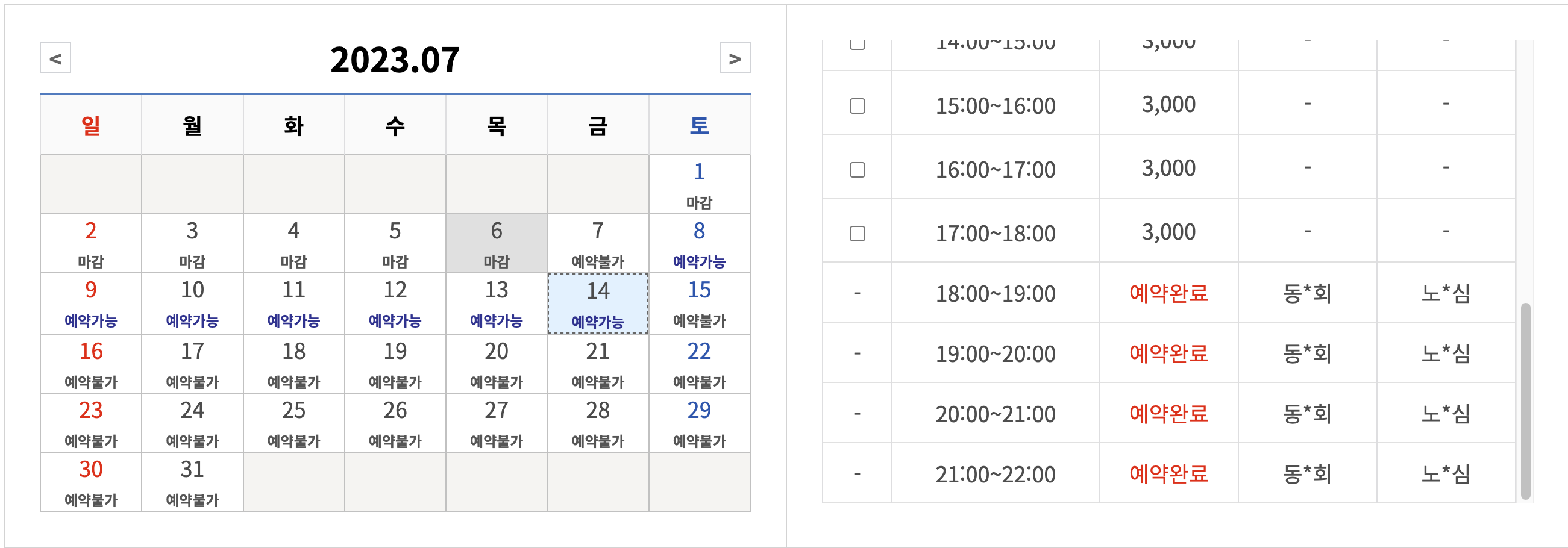
Task: Select July 9 on the calendar
Action: (91, 303)
